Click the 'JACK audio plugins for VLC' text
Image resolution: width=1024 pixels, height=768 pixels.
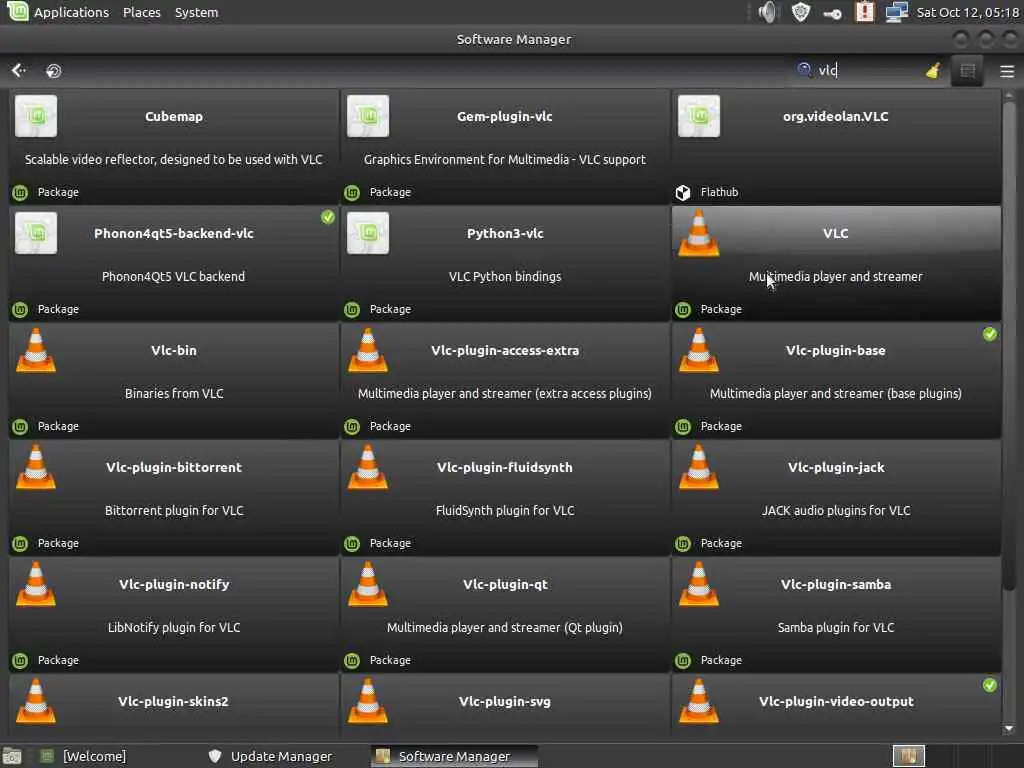(x=836, y=510)
